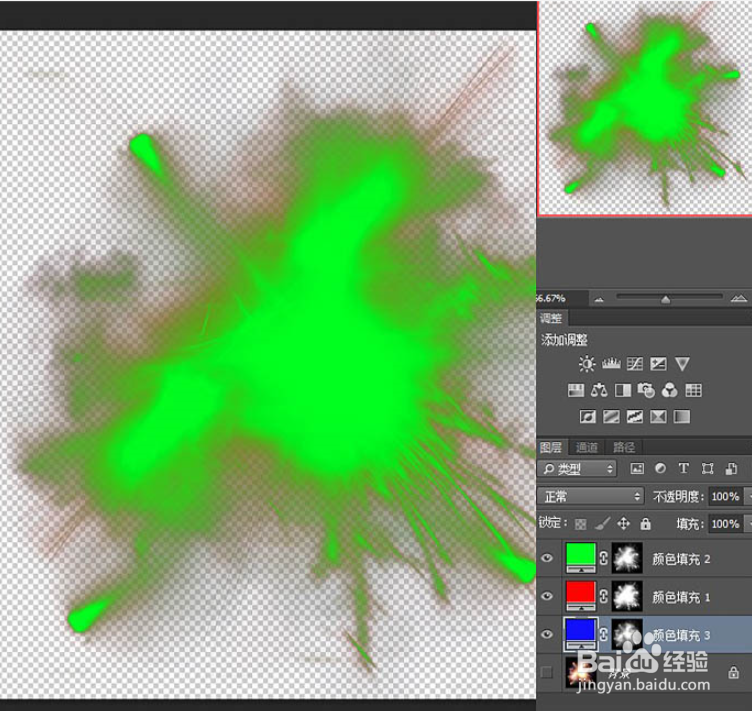The width and height of the screenshot is (752, 711).
Task: Zoom in with large mountains icon
Action: 739,298
